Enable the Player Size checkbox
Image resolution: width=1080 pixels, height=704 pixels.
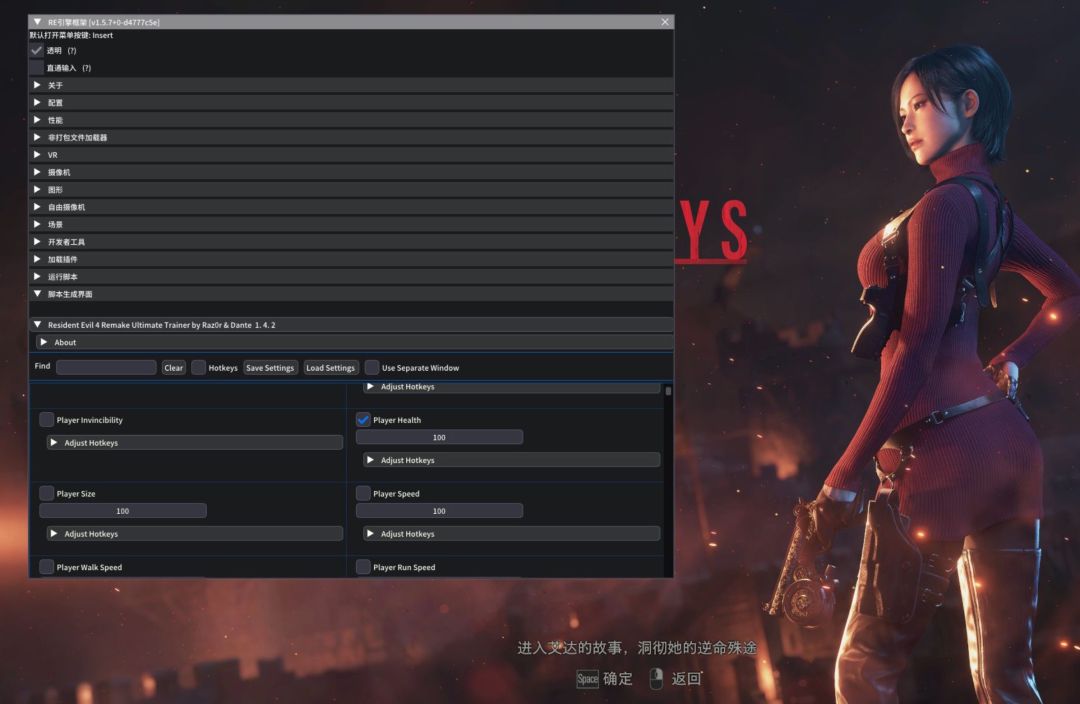point(47,493)
